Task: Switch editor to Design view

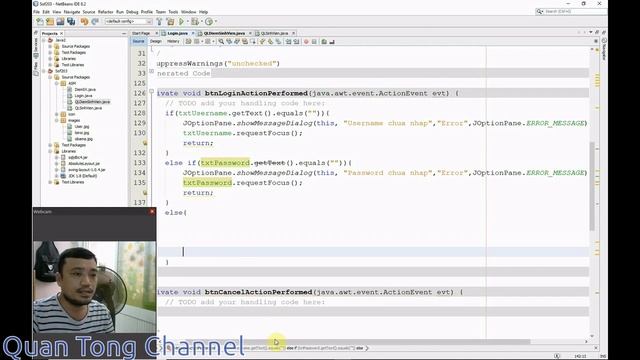Action: click(x=156, y=42)
